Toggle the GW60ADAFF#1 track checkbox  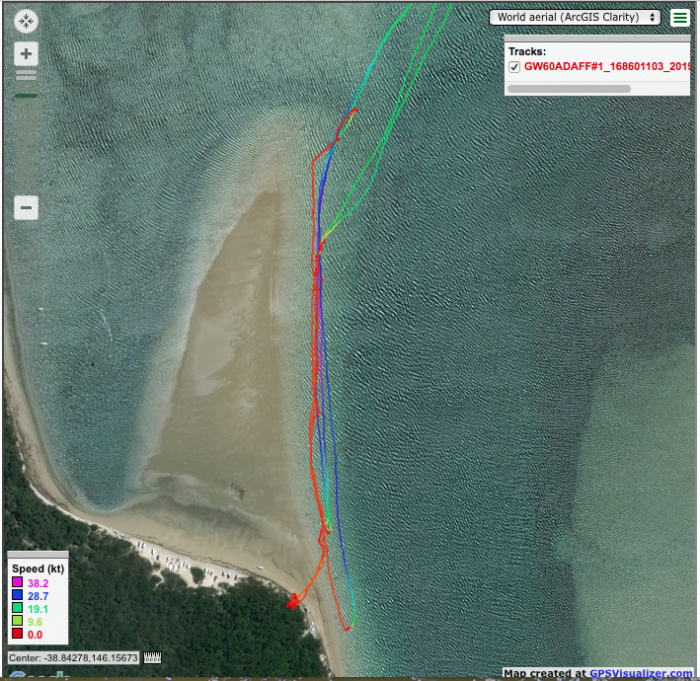514,66
